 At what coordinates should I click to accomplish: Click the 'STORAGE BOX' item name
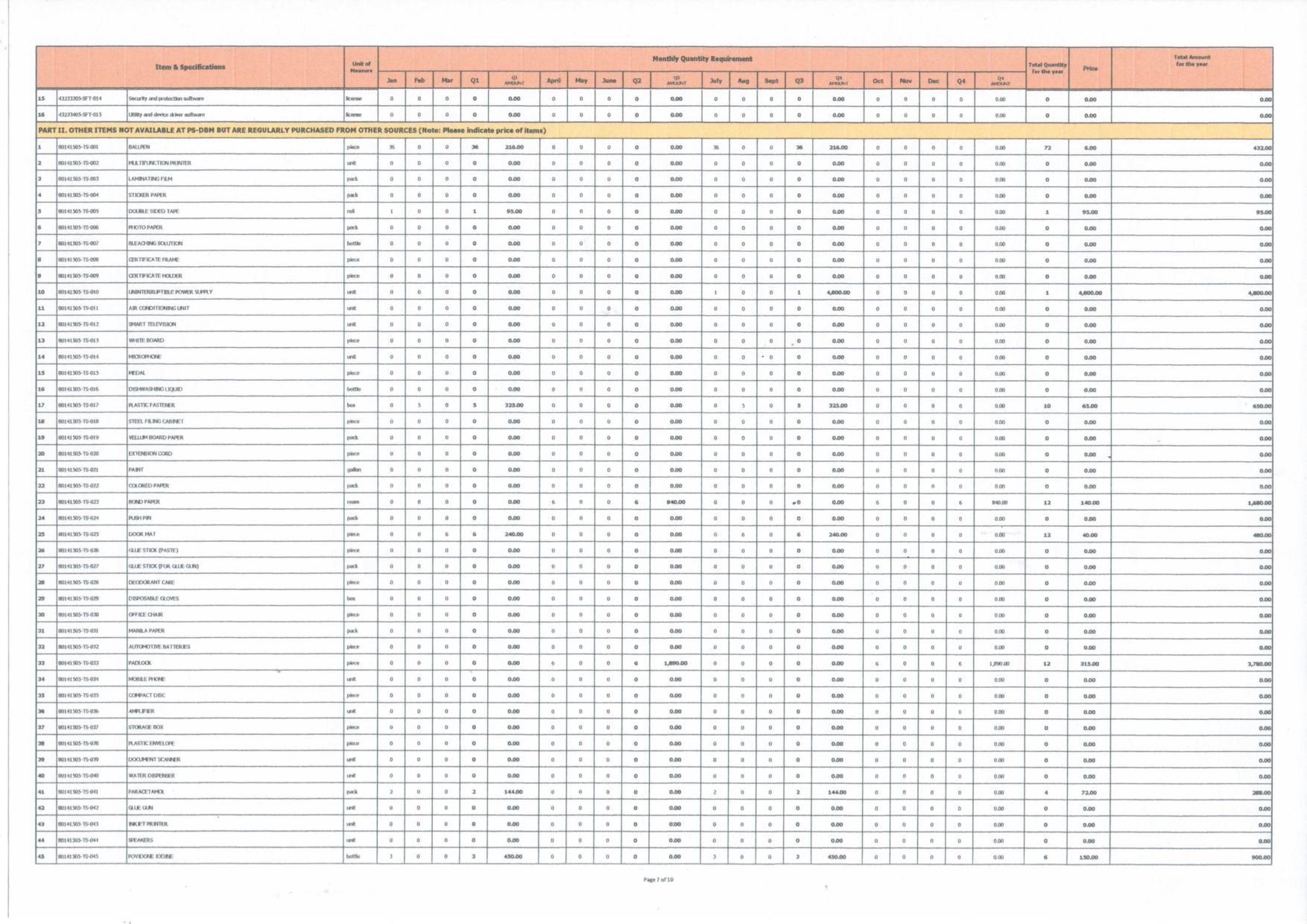coord(145,727)
